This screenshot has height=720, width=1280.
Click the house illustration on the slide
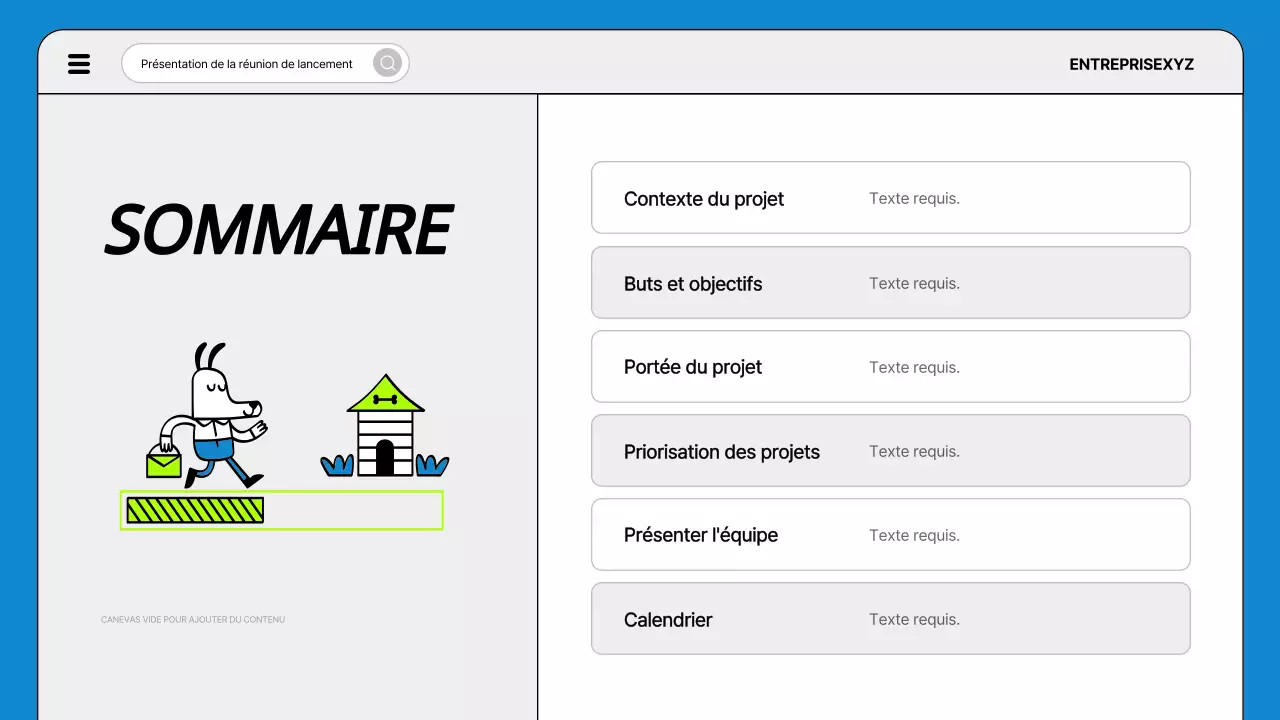click(385, 425)
